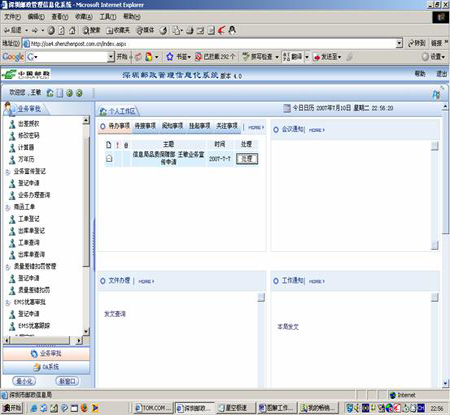Click the 新窗口 button under the sidebar

(x=67, y=381)
